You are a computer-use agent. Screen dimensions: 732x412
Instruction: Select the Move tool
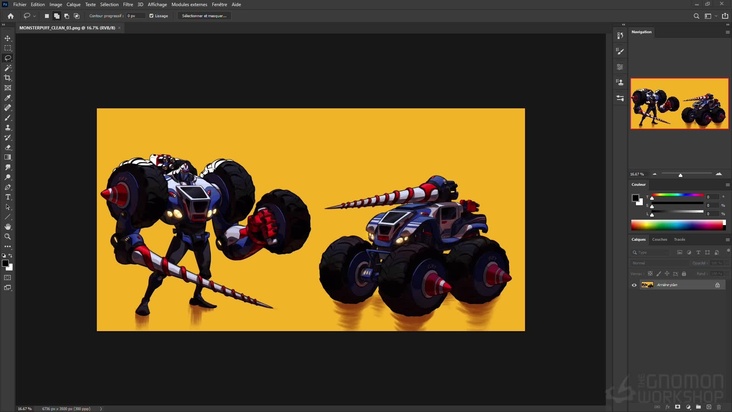8,38
